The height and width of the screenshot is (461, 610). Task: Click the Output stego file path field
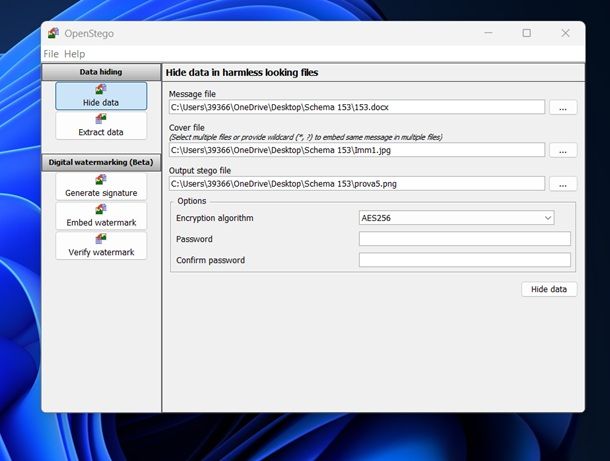coord(357,184)
